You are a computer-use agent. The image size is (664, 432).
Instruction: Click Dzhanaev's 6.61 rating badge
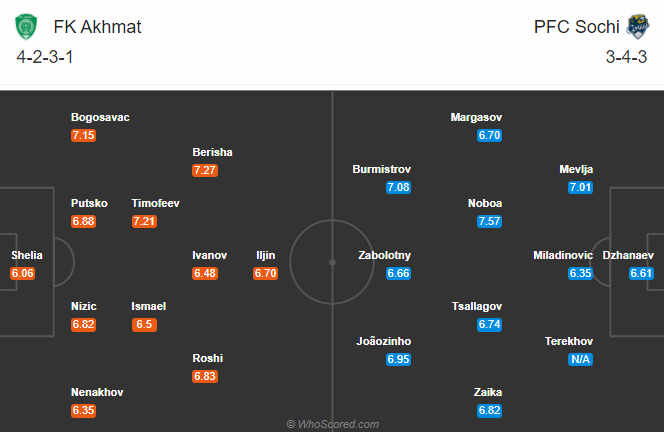641,273
